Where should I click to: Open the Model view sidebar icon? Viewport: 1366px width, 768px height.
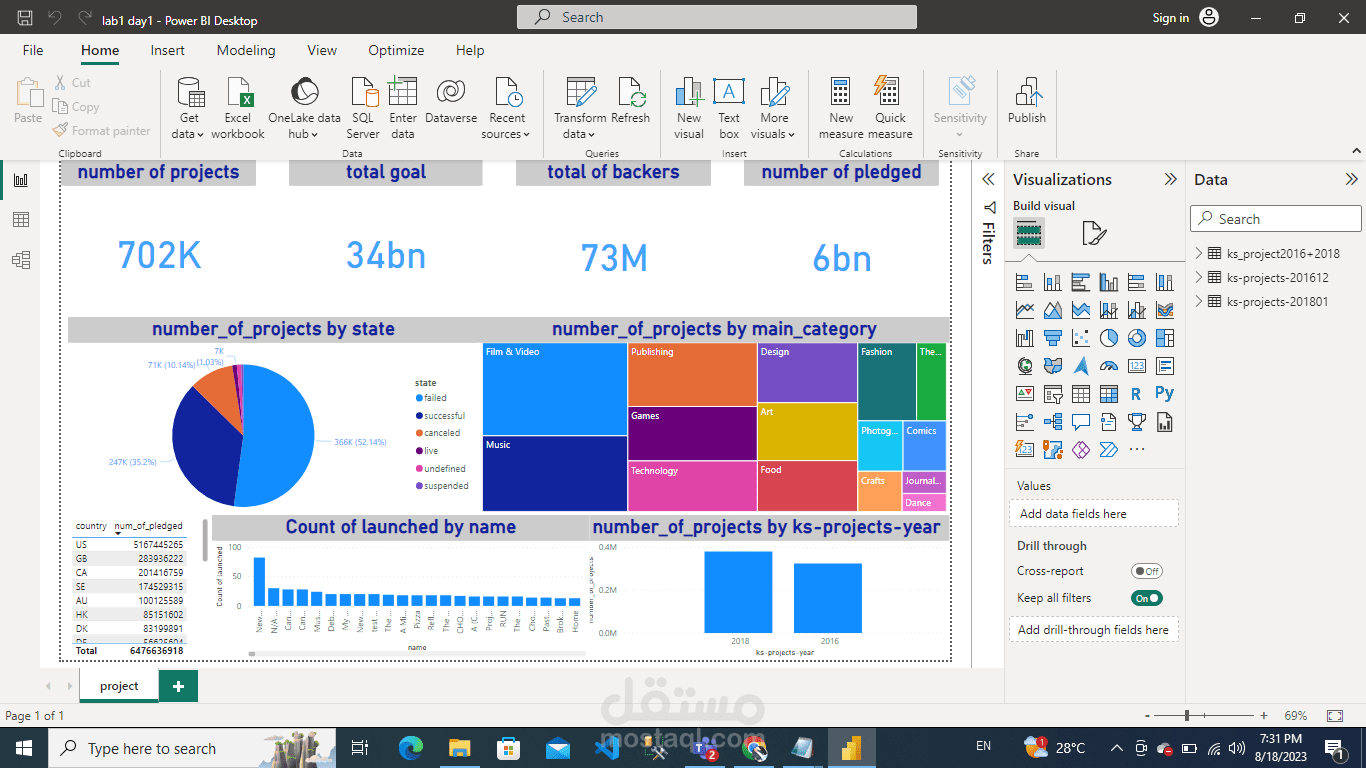click(21, 260)
